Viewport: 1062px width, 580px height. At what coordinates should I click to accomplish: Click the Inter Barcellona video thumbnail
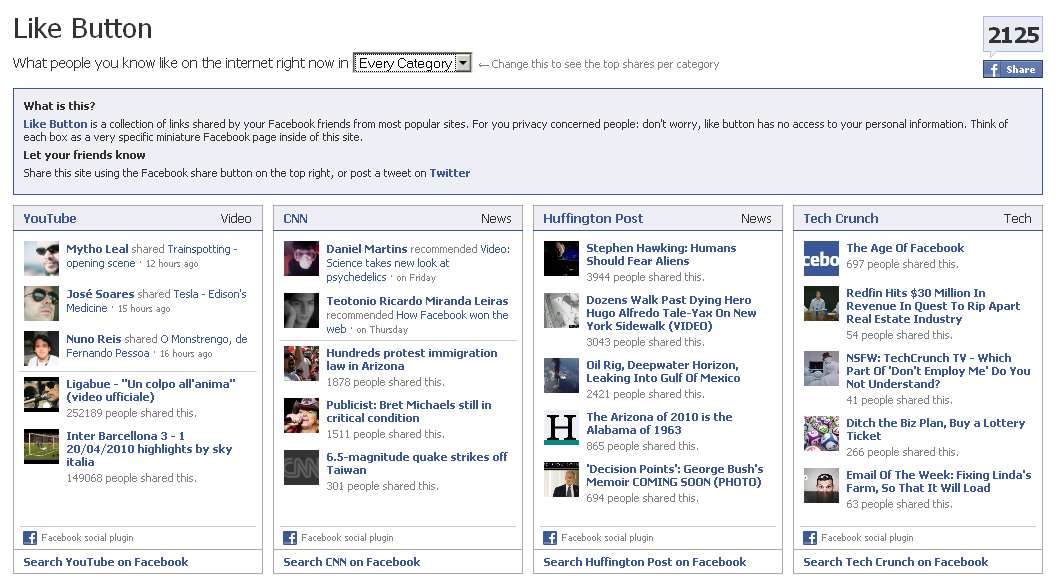tap(41, 446)
